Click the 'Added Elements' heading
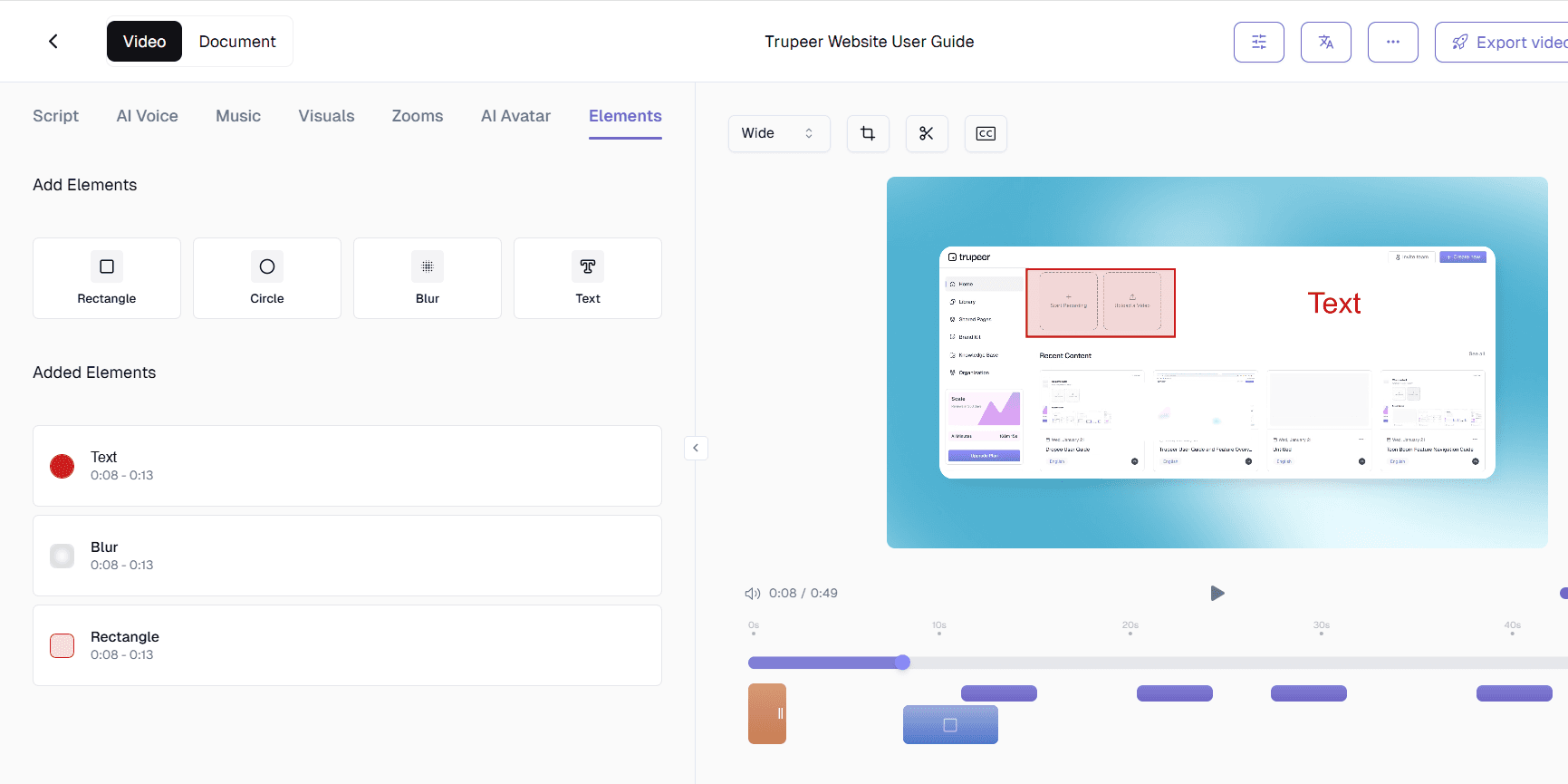1568x784 pixels. (x=94, y=373)
